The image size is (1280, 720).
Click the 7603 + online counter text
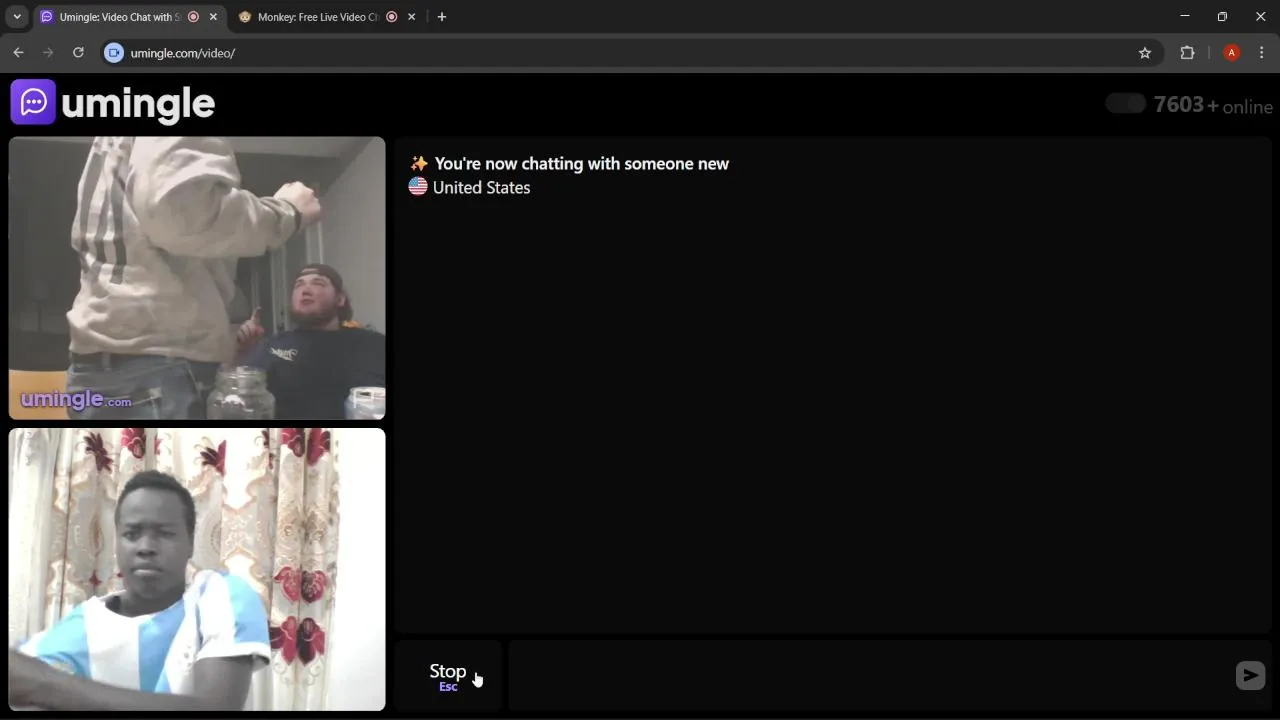[1213, 105]
